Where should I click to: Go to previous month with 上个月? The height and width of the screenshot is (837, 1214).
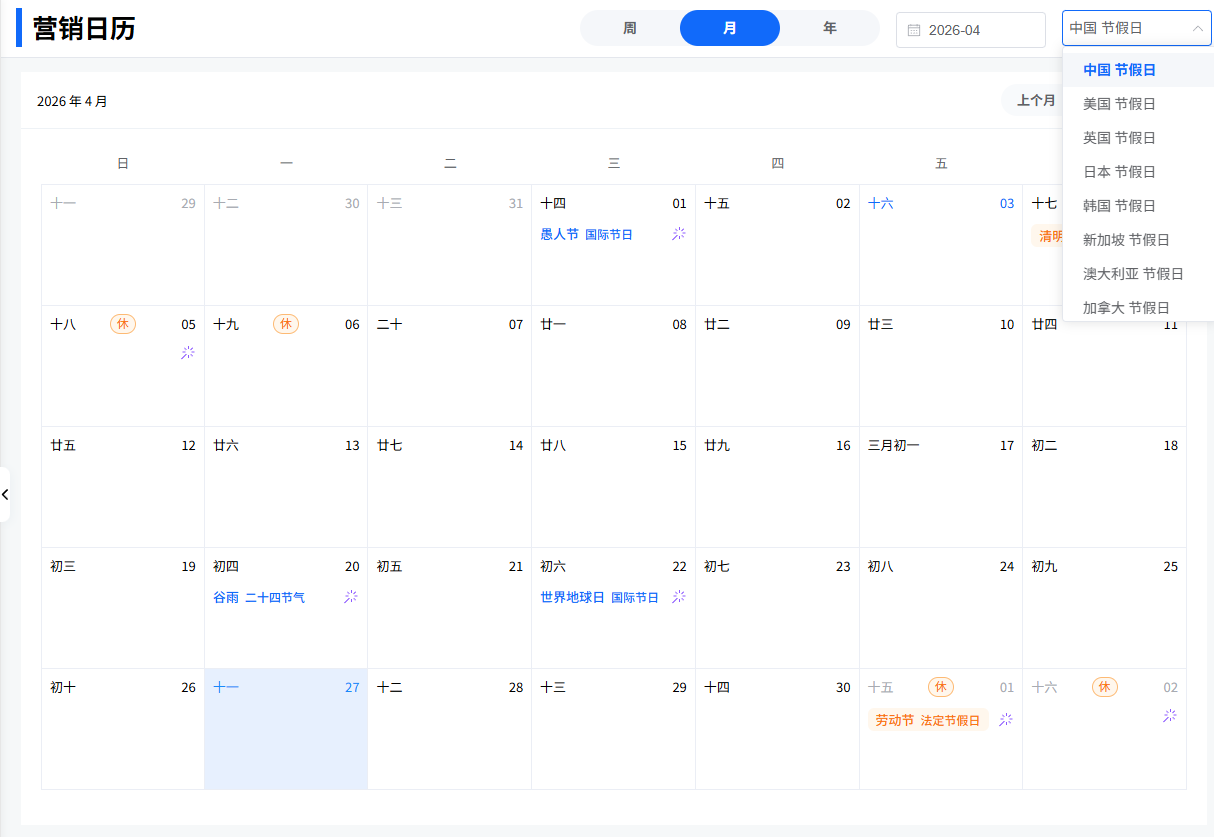point(1035,100)
